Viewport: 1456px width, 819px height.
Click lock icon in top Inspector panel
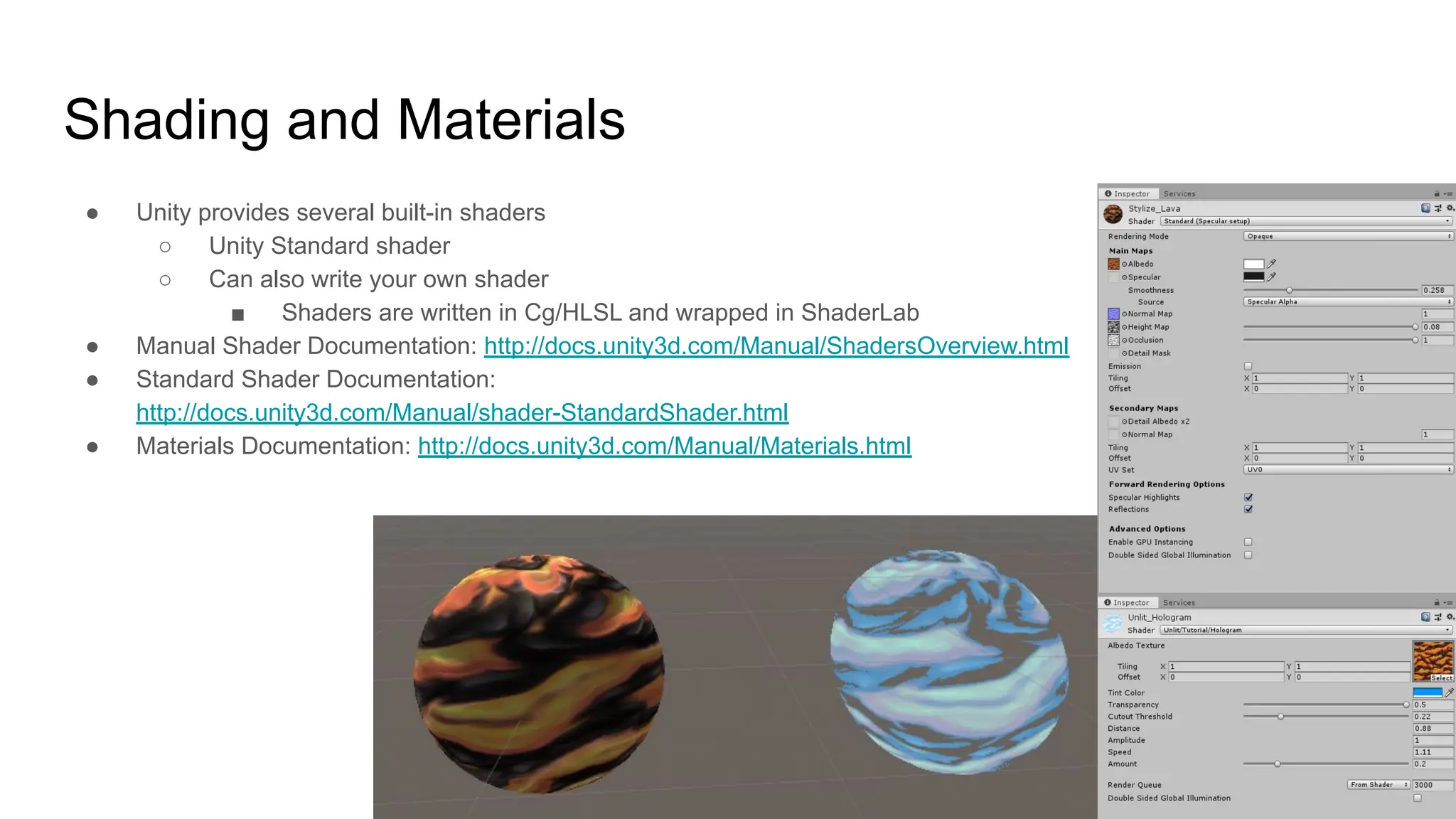[x=1437, y=193]
